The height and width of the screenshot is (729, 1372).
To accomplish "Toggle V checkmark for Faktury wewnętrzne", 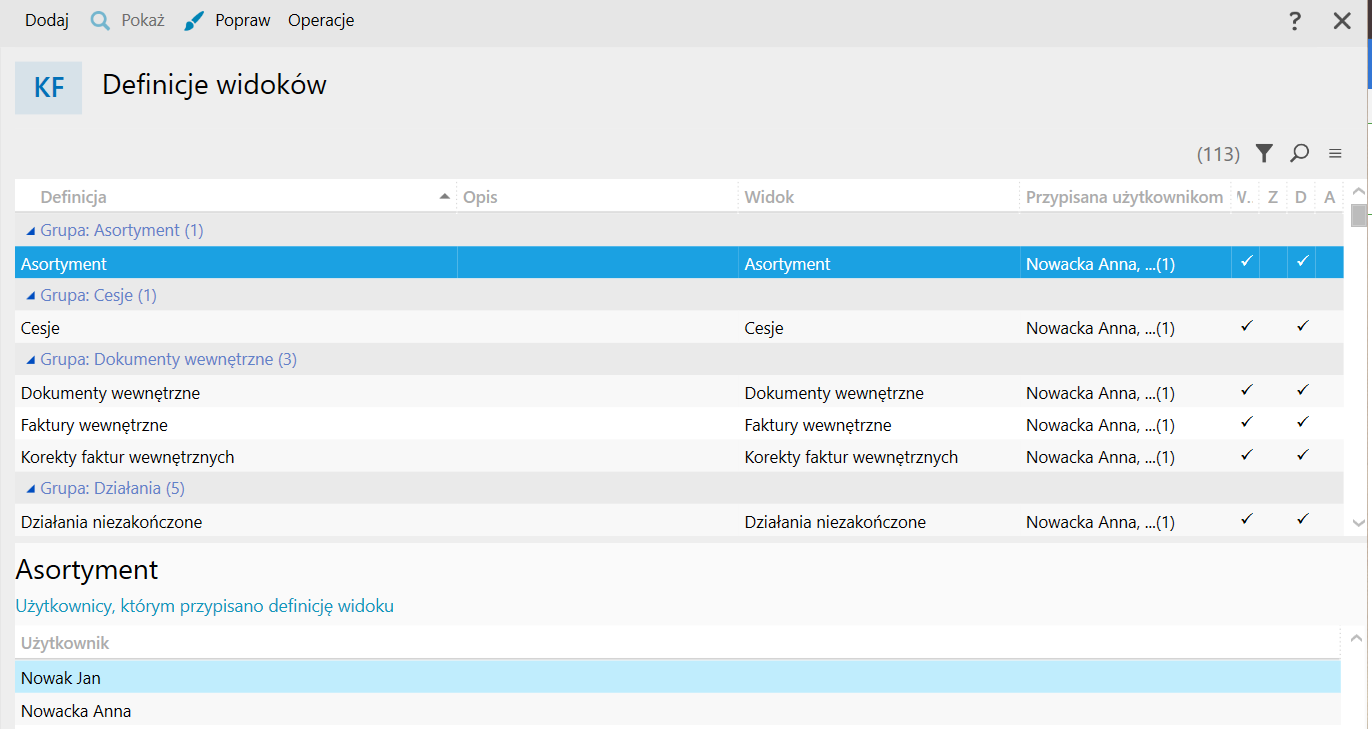I will (x=1246, y=423).
